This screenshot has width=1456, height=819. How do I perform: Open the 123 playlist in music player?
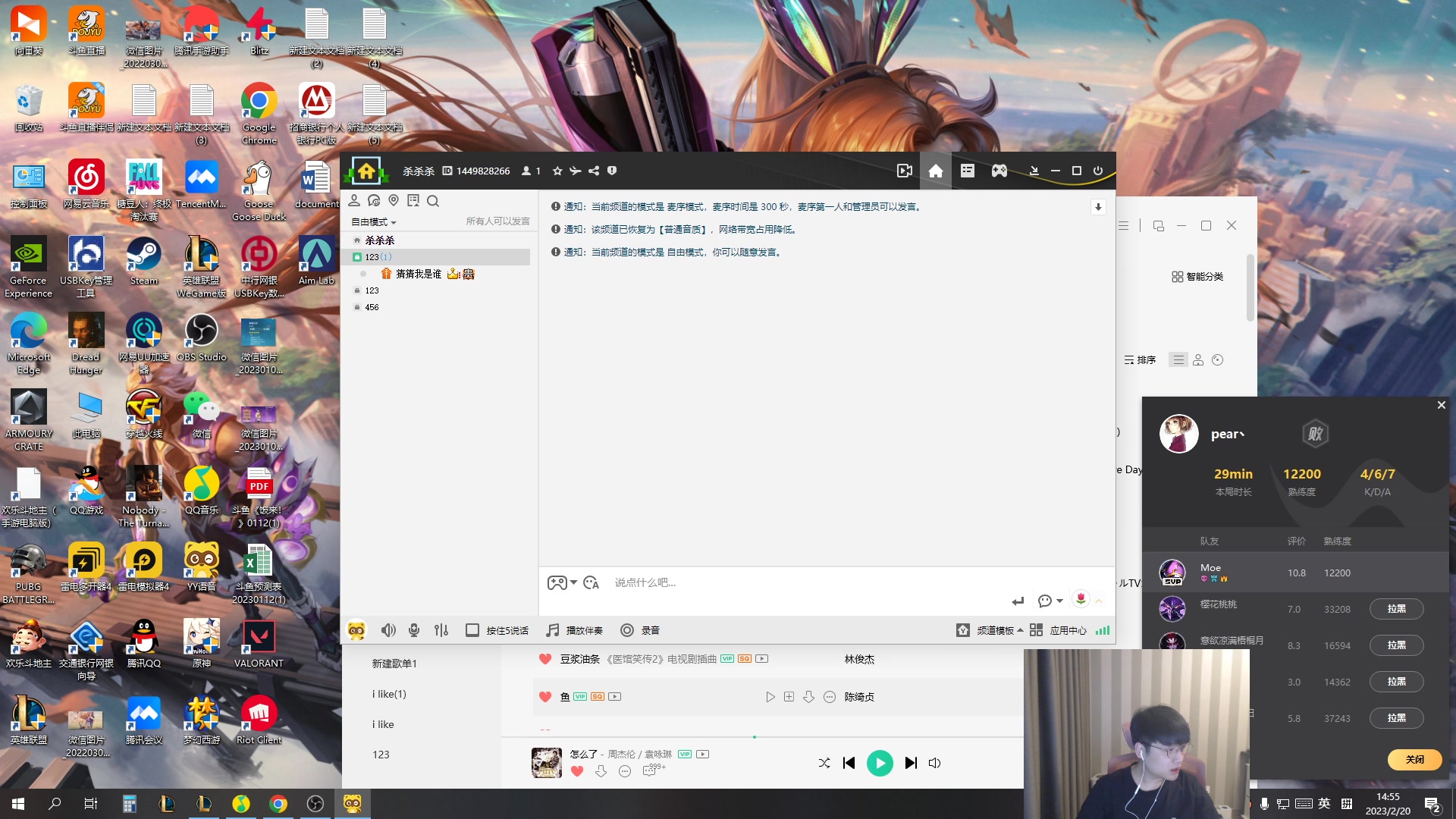(381, 755)
